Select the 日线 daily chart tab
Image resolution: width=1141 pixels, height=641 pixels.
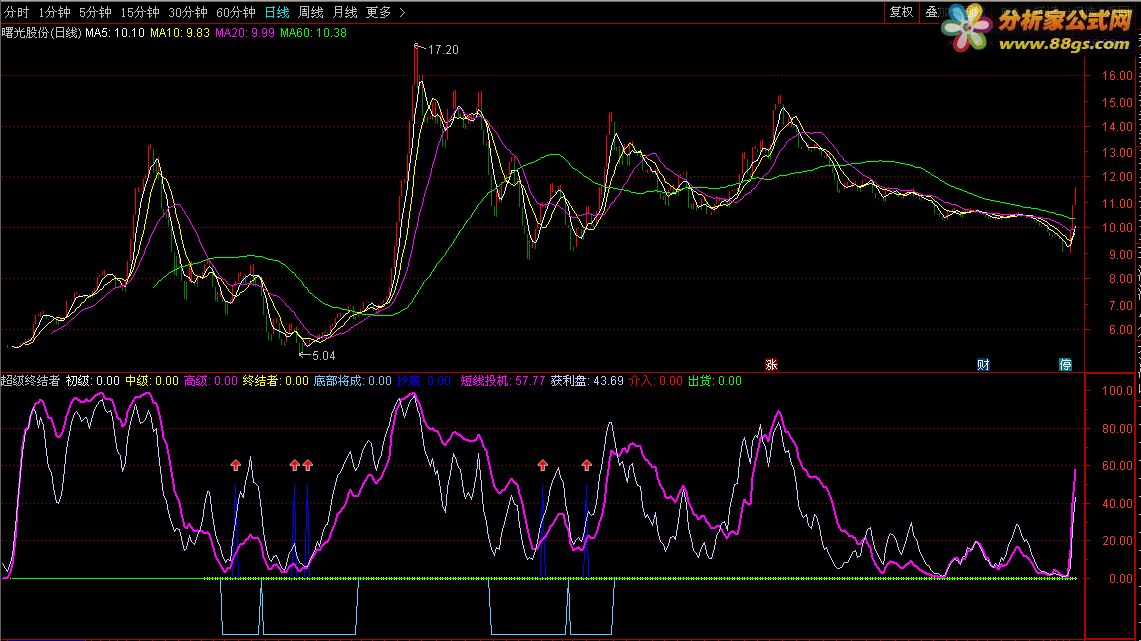(277, 12)
